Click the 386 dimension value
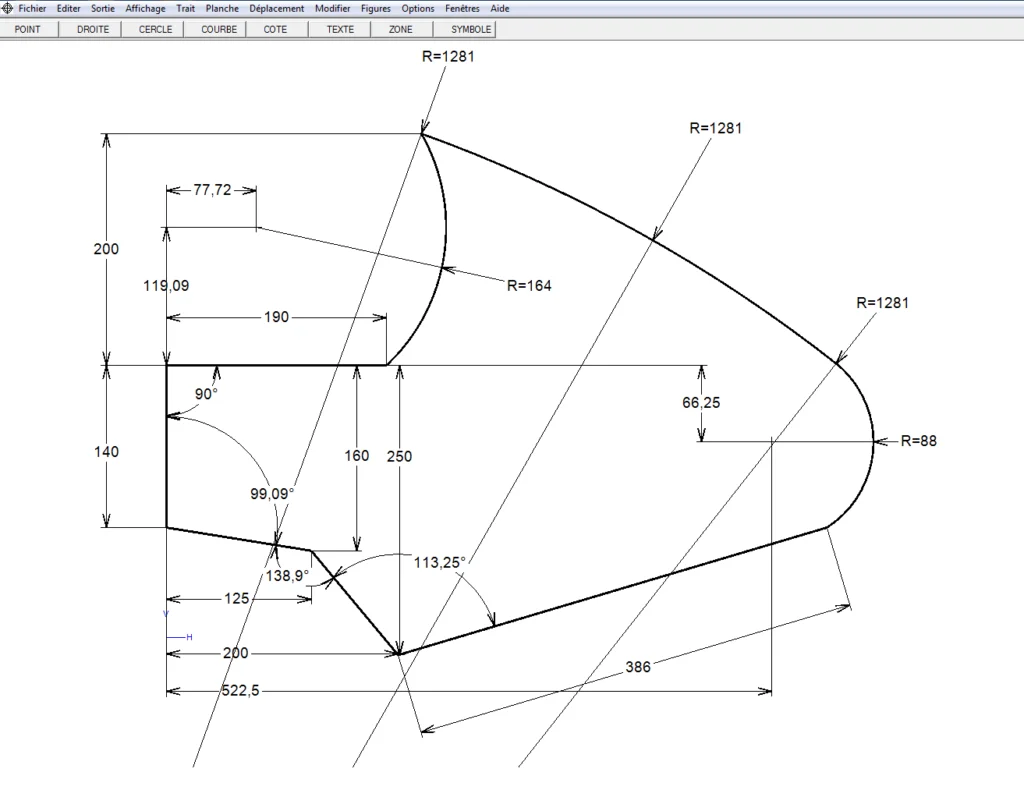The width and height of the screenshot is (1024, 797). point(638,667)
